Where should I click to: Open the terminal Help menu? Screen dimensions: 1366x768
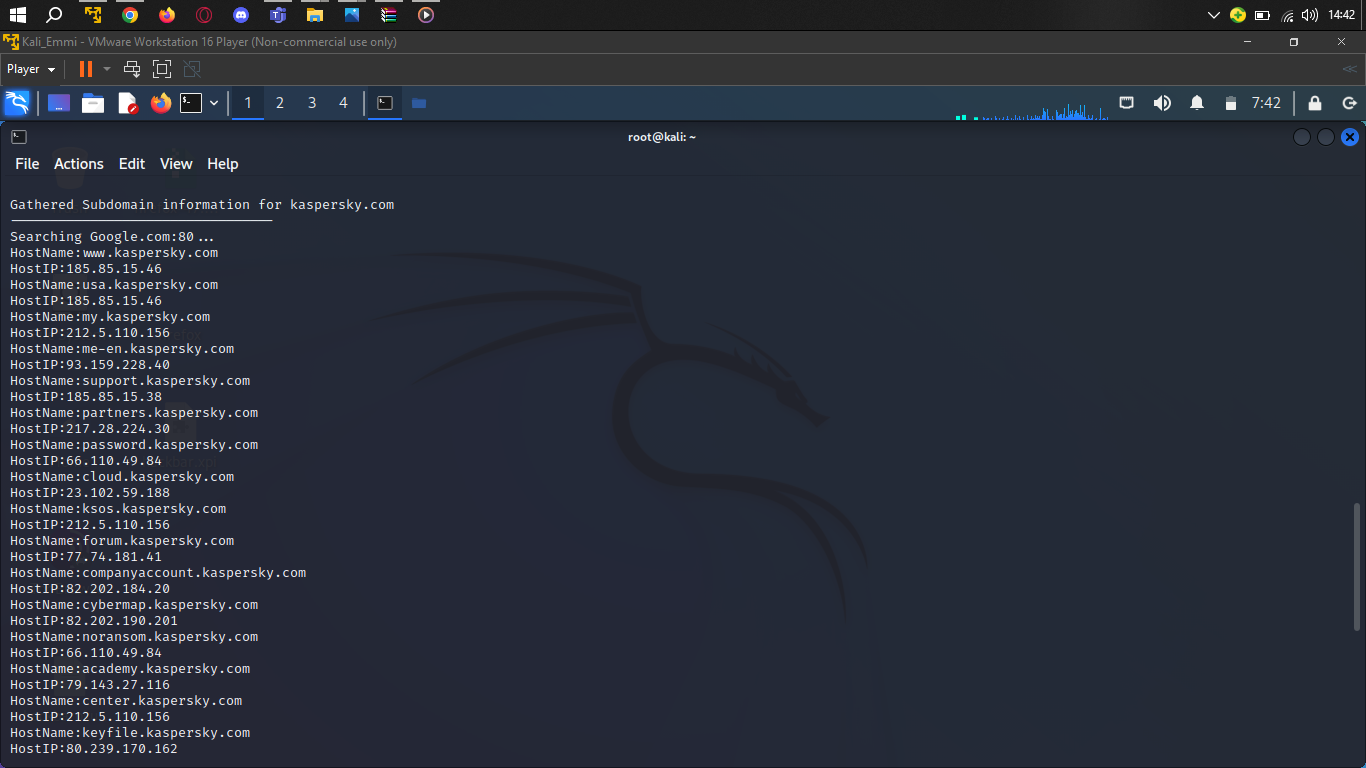pyautogui.click(x=223, y=164)
